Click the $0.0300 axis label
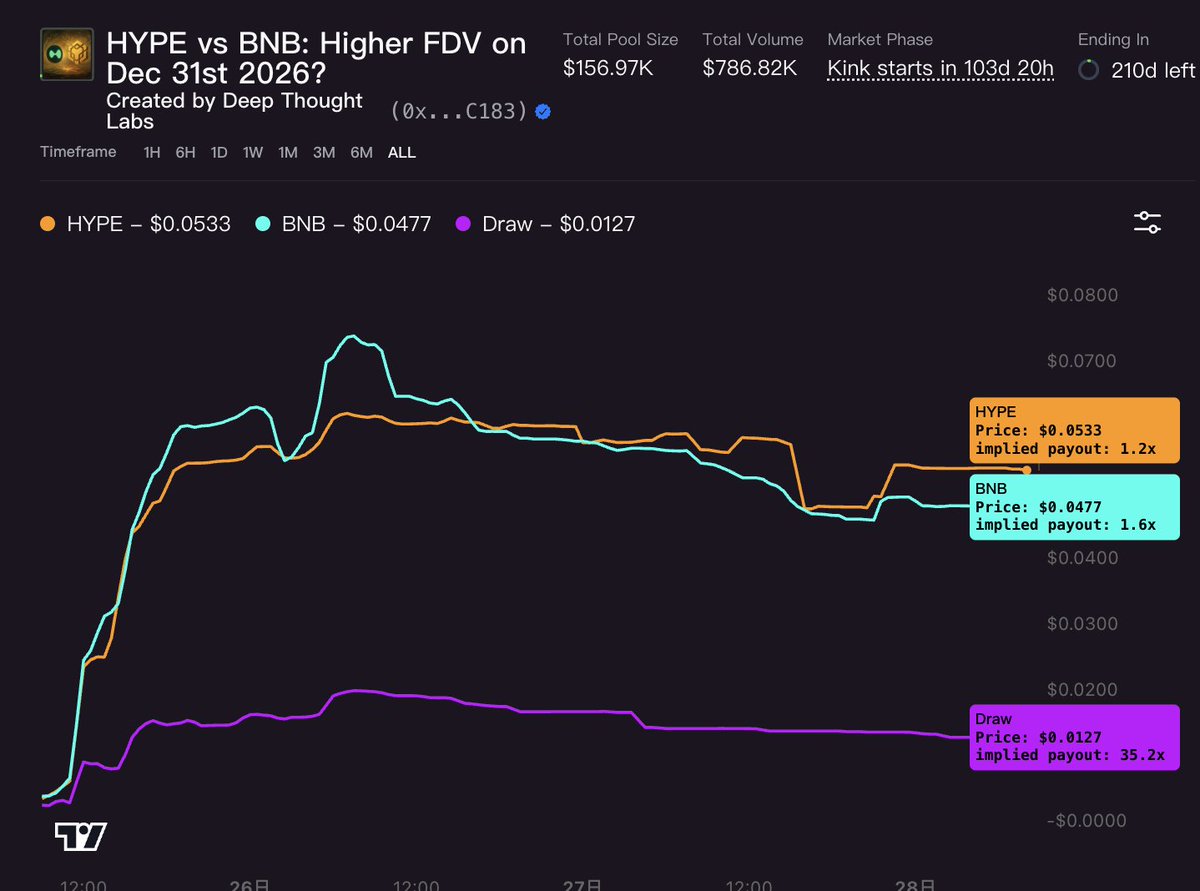Image resolution: width=1200 pixels, height=891 pixels. 1083,624
